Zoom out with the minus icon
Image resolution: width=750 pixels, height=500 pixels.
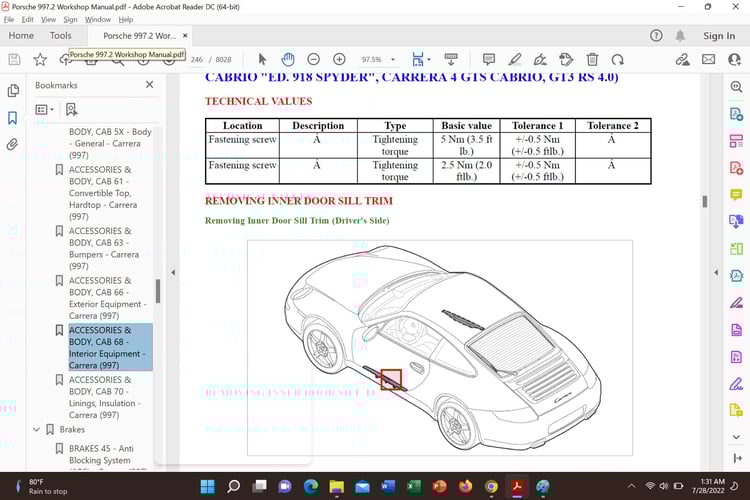pyautogui.click(x=313, y=59)
